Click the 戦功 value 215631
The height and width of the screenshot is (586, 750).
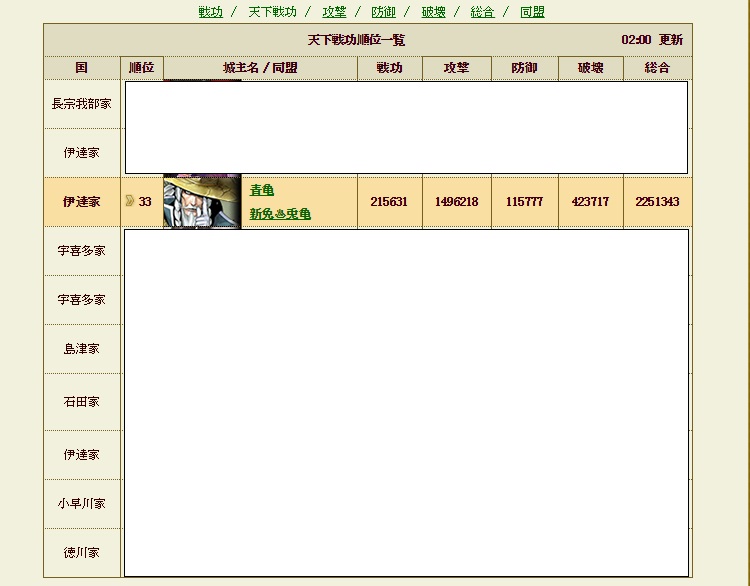click(389, 201)
